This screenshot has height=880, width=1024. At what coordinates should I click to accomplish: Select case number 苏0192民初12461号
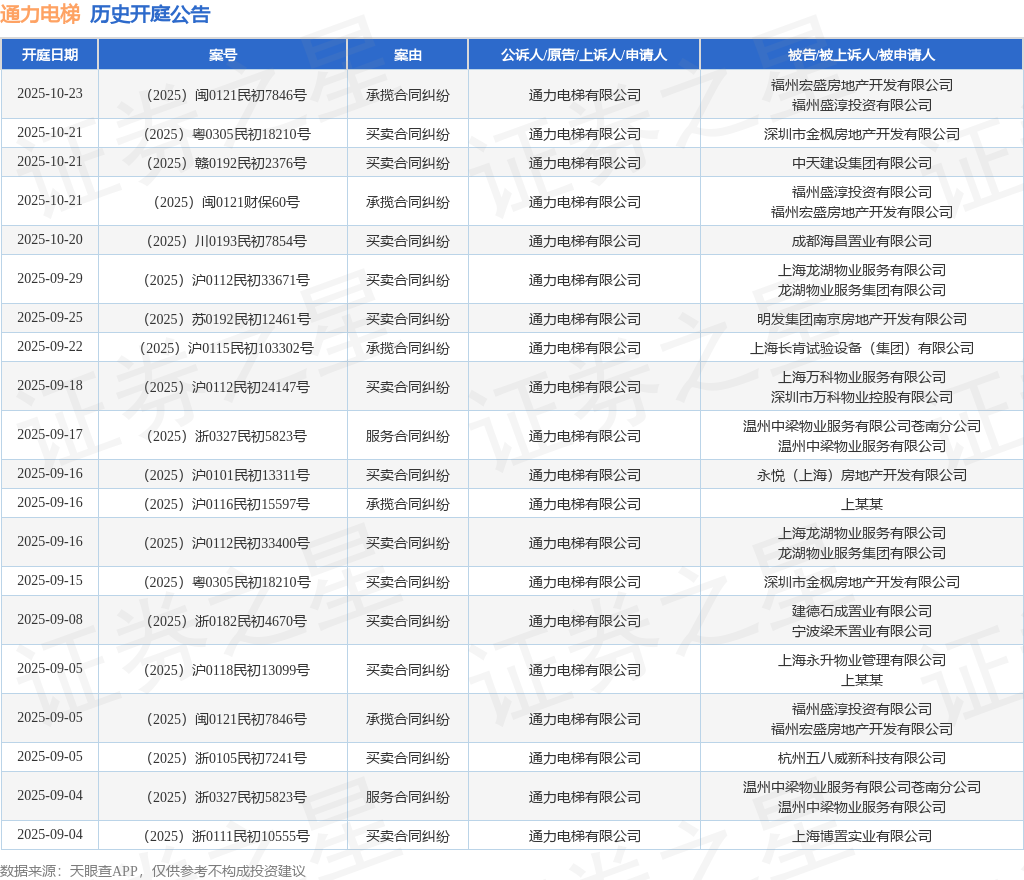(x=227, y=319)
